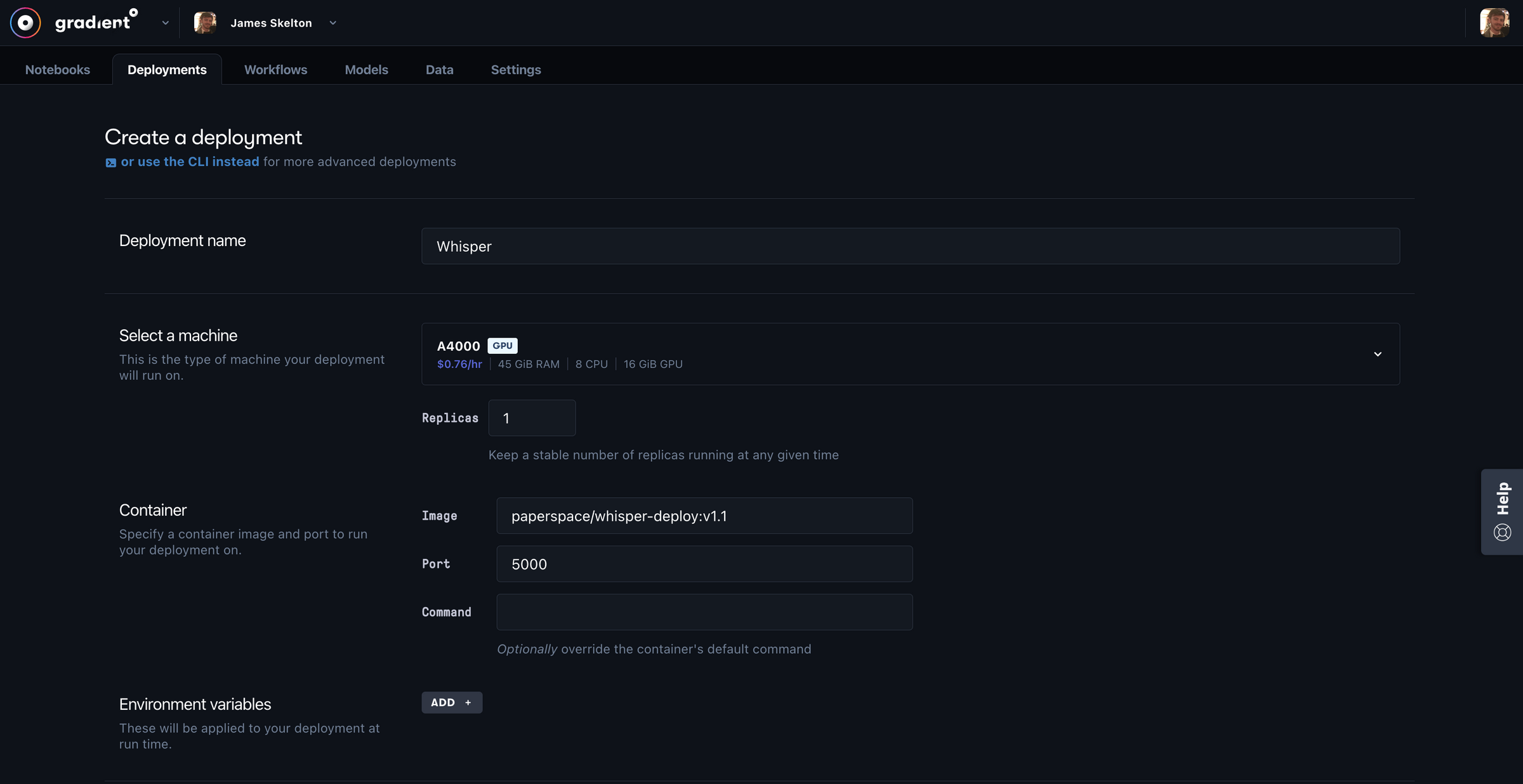This screenshot has width=1523, height=784.
Task: Click the Help lifebuoy icon
Action: click(x=1501, y=532)
